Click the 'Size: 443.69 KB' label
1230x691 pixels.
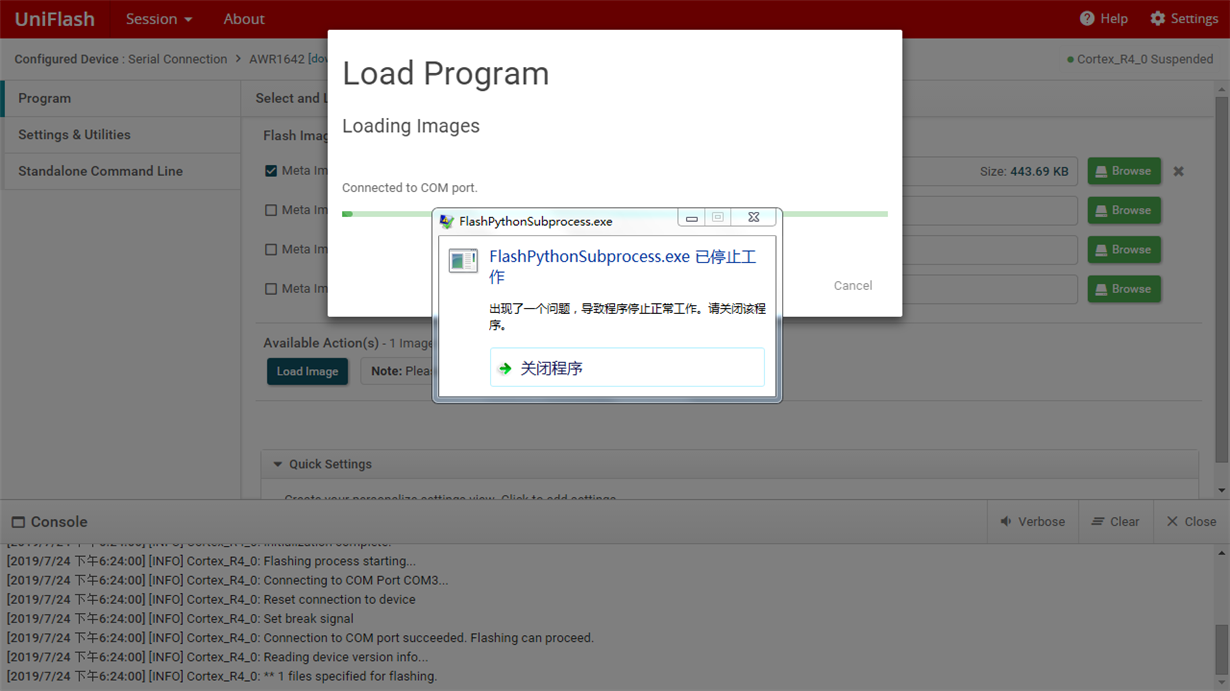coord(1024,171)
